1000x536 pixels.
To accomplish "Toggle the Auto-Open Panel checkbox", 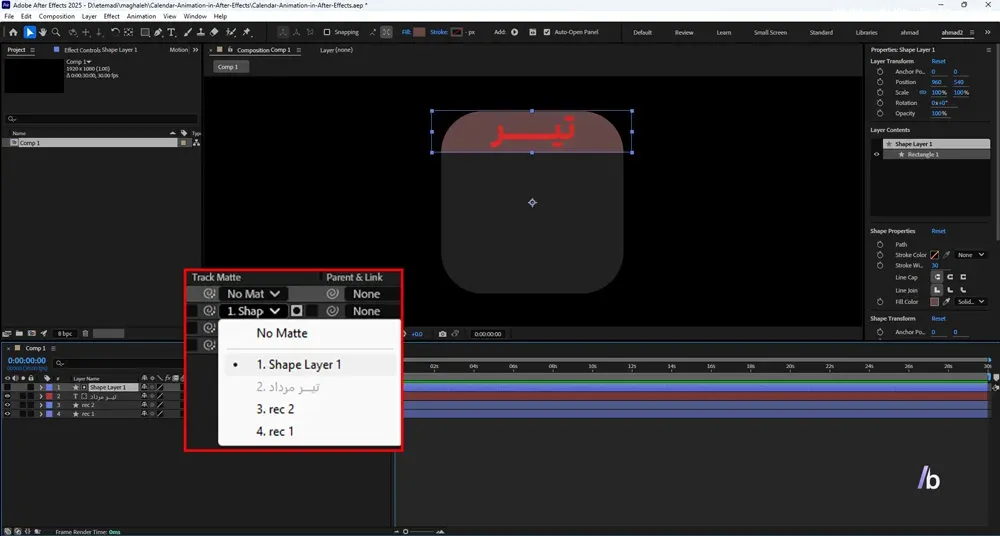I will point(547,32).
